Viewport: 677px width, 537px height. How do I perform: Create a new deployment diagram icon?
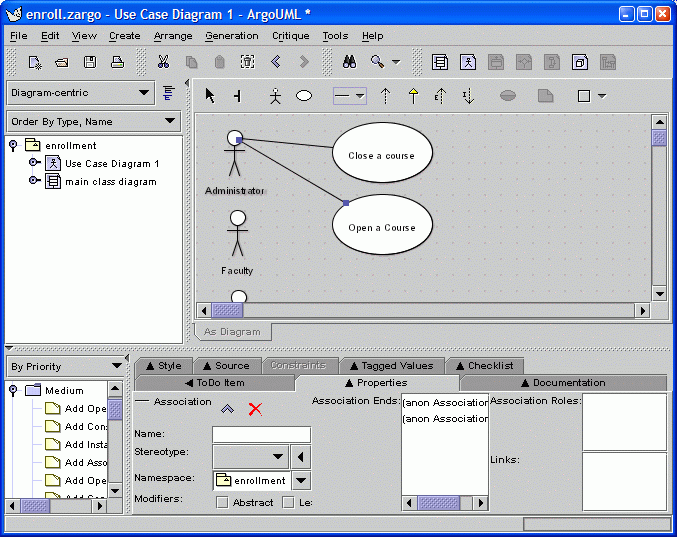580,62
